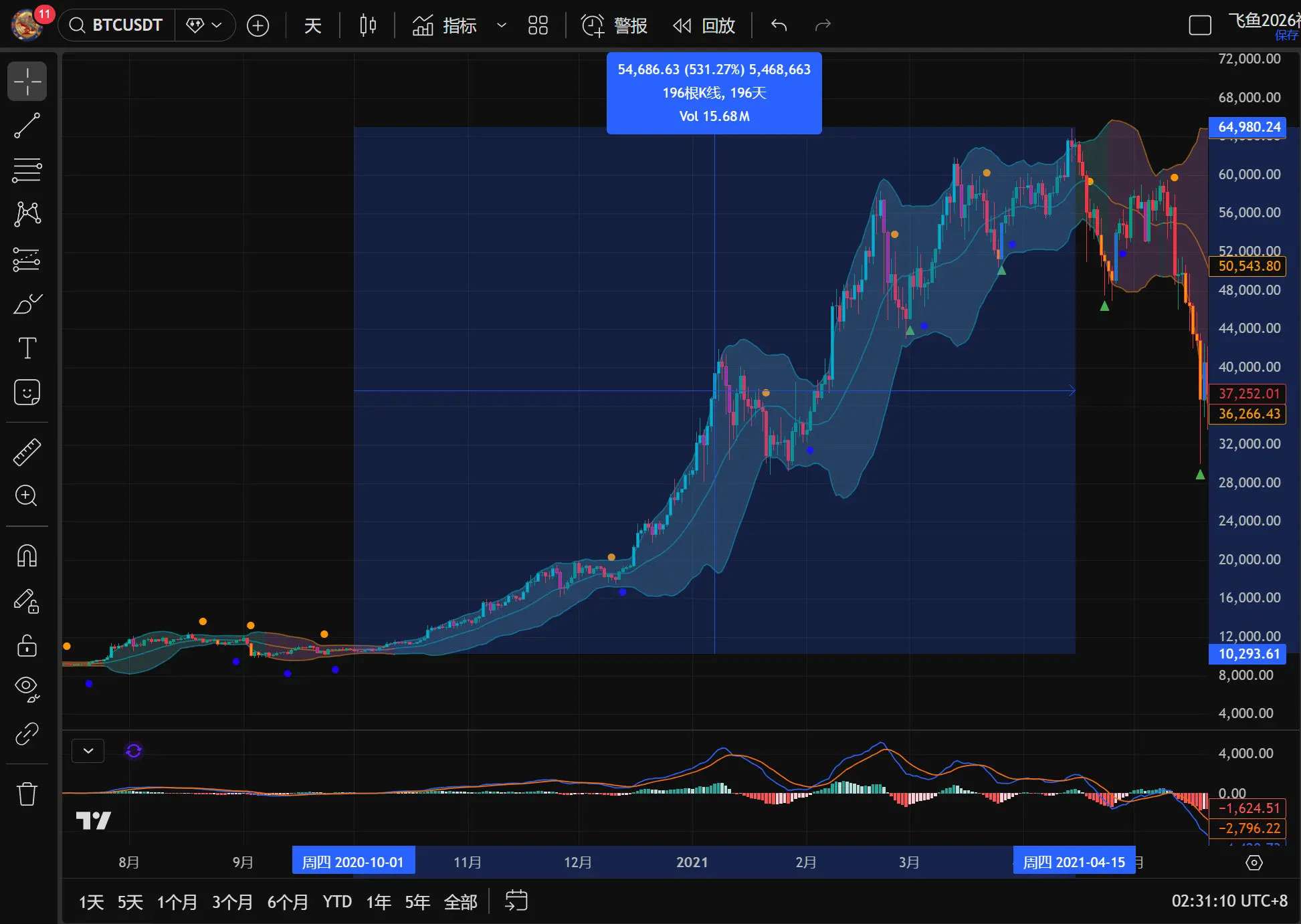Screen dimensions: 1301x924
Task: Click the zoom in magnifier tool
Action: pos(27,496)
